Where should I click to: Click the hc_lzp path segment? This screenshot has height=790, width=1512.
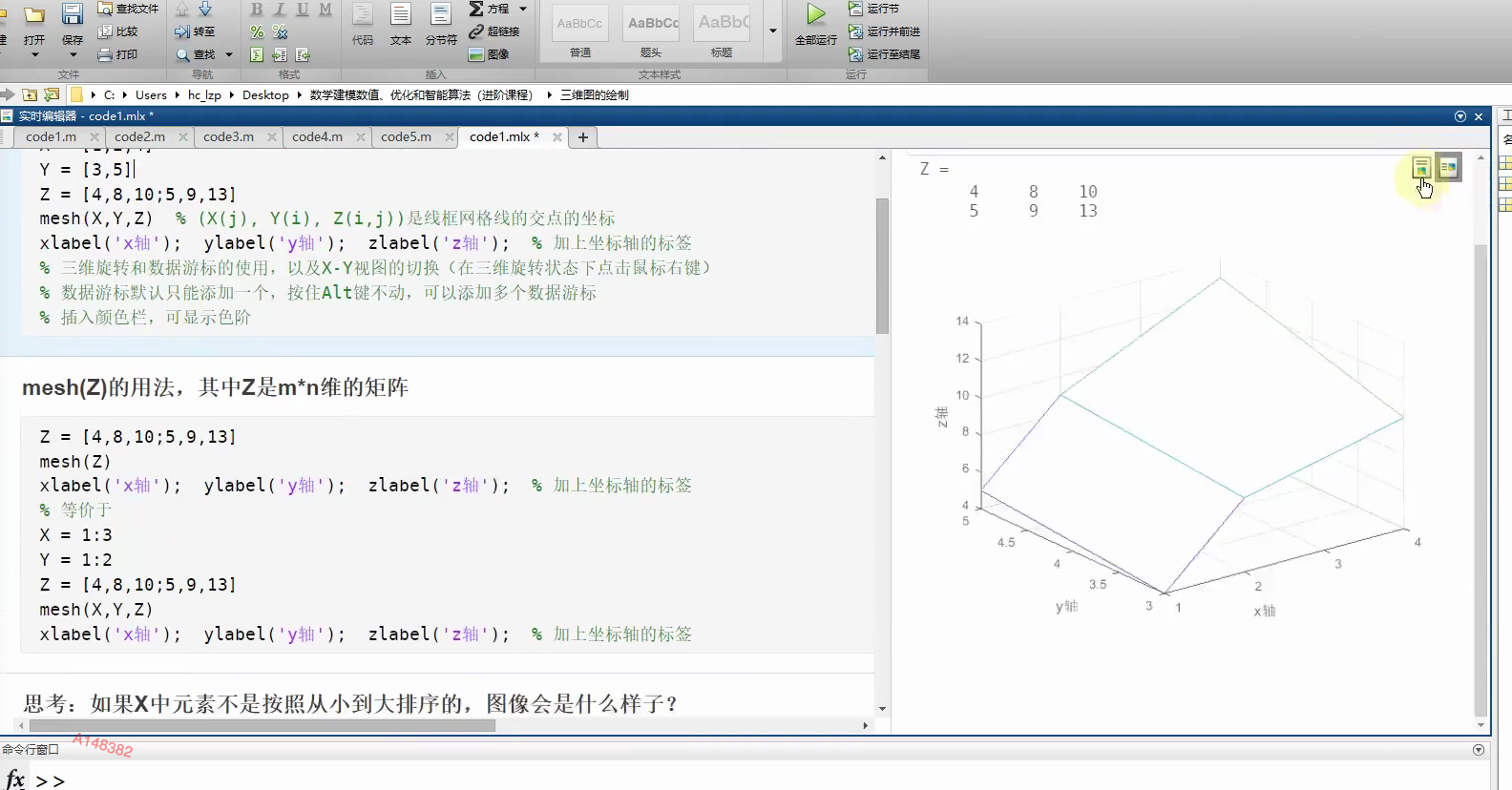tap(204, 94)
